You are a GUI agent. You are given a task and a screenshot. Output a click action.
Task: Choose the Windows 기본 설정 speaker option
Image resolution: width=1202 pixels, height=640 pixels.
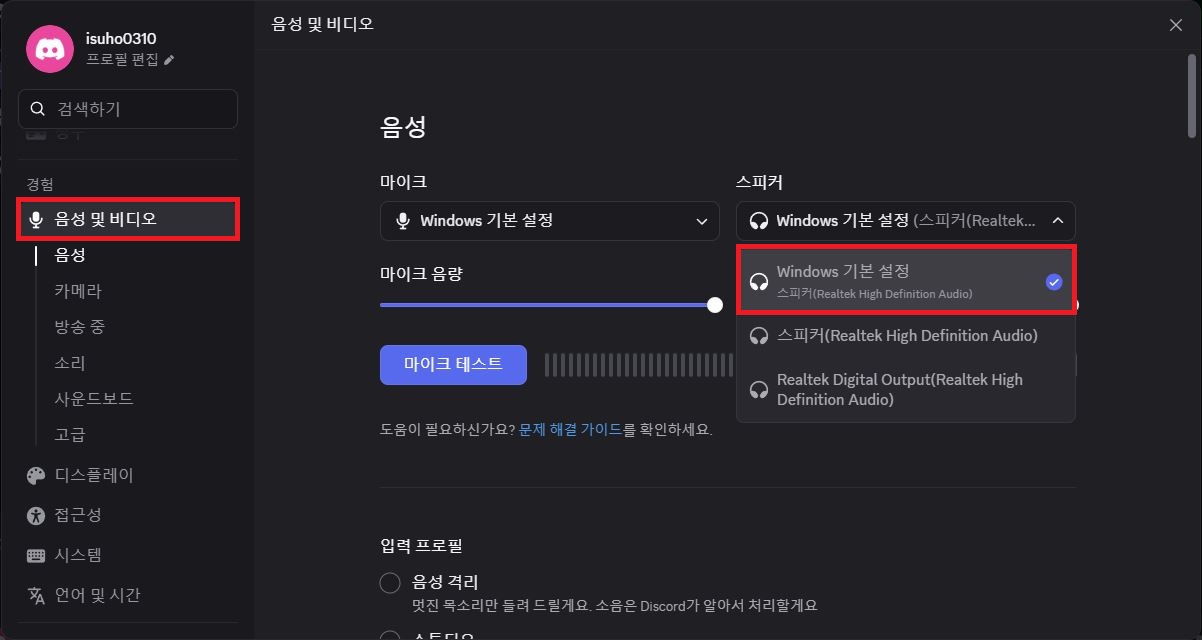click(x=906, y=281)
